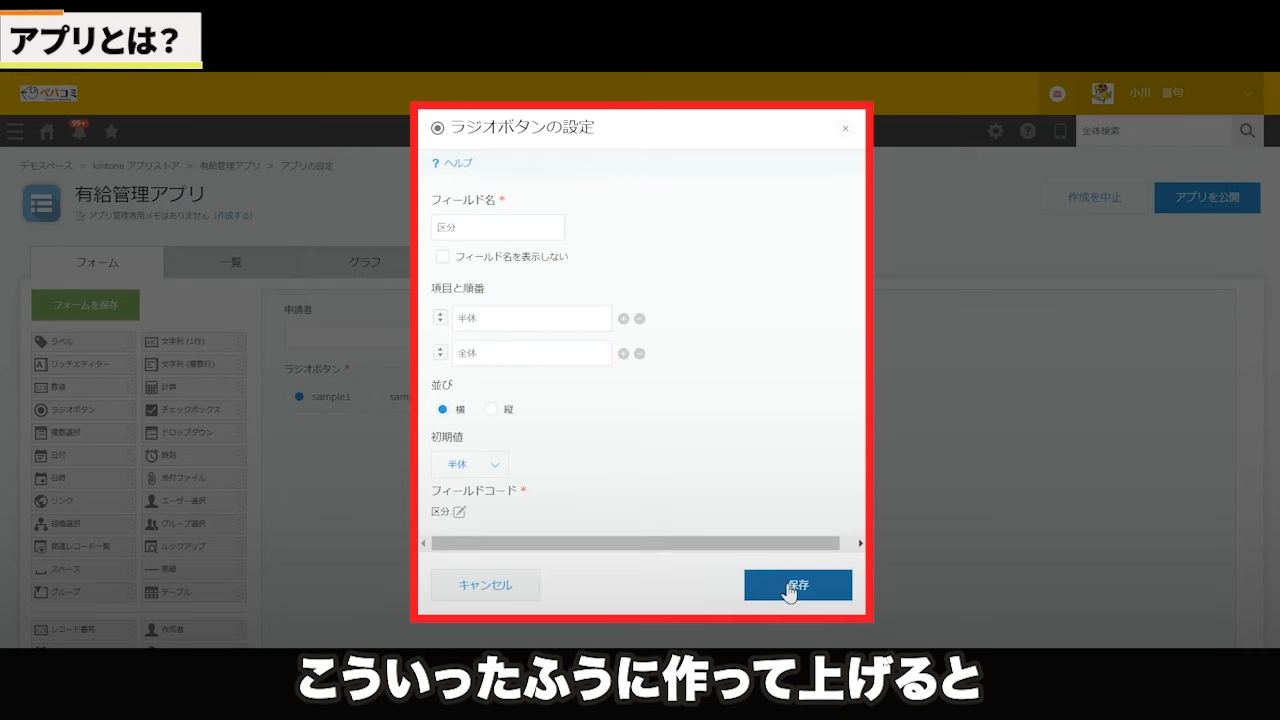Image resolution: width=1280 pixels, height=720 pixels.
Task: Click the フィールド名 input field
Action: coord(498,228)
